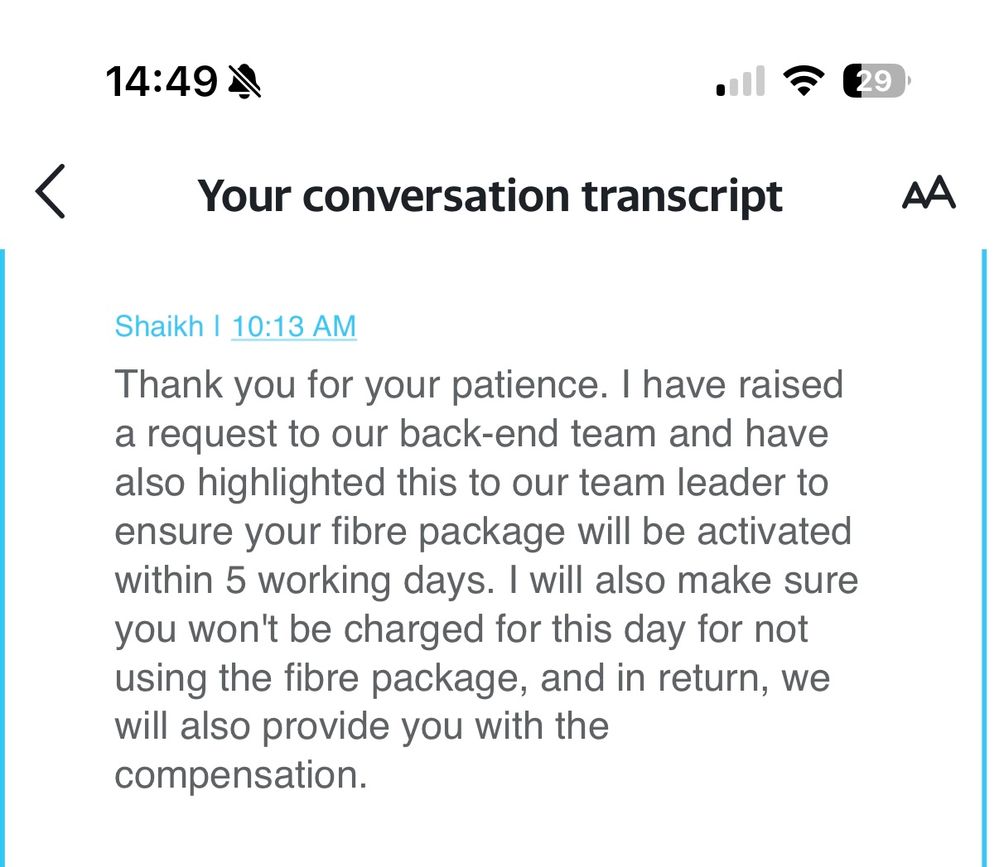Tap the agent name Shaikh
999x867 pixels.
159,326
